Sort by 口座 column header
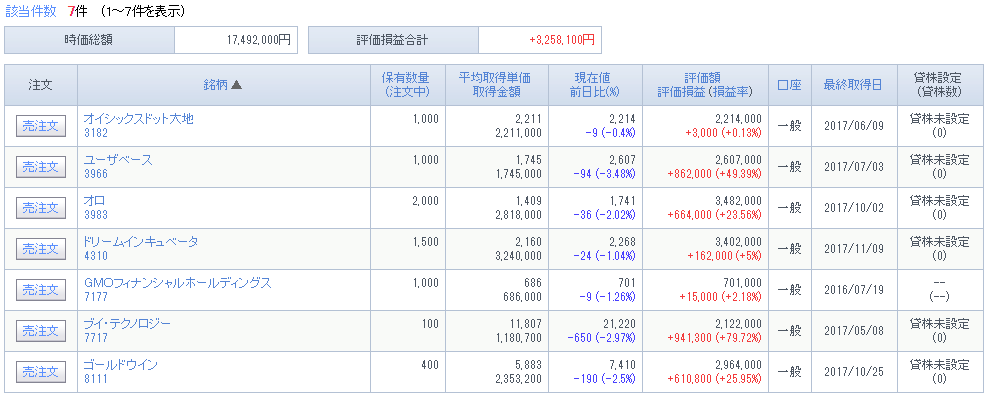Screen dimensions: 988x397 click(x=790, y=85)
